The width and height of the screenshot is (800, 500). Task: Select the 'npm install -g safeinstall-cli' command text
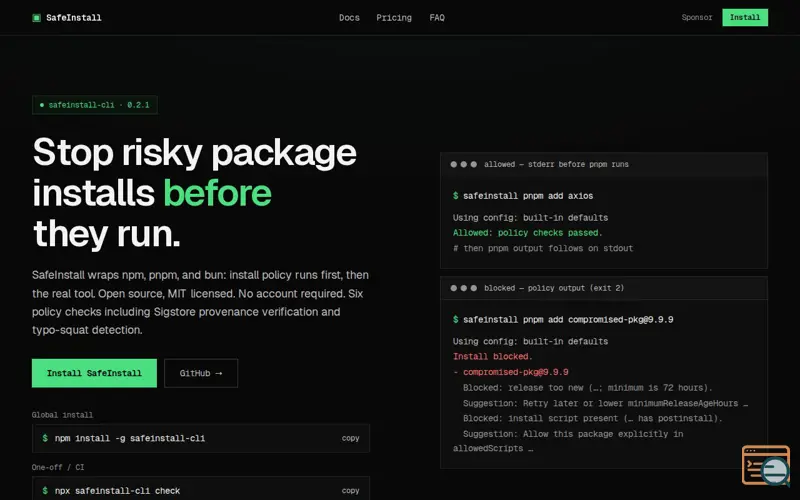[130, 438]
